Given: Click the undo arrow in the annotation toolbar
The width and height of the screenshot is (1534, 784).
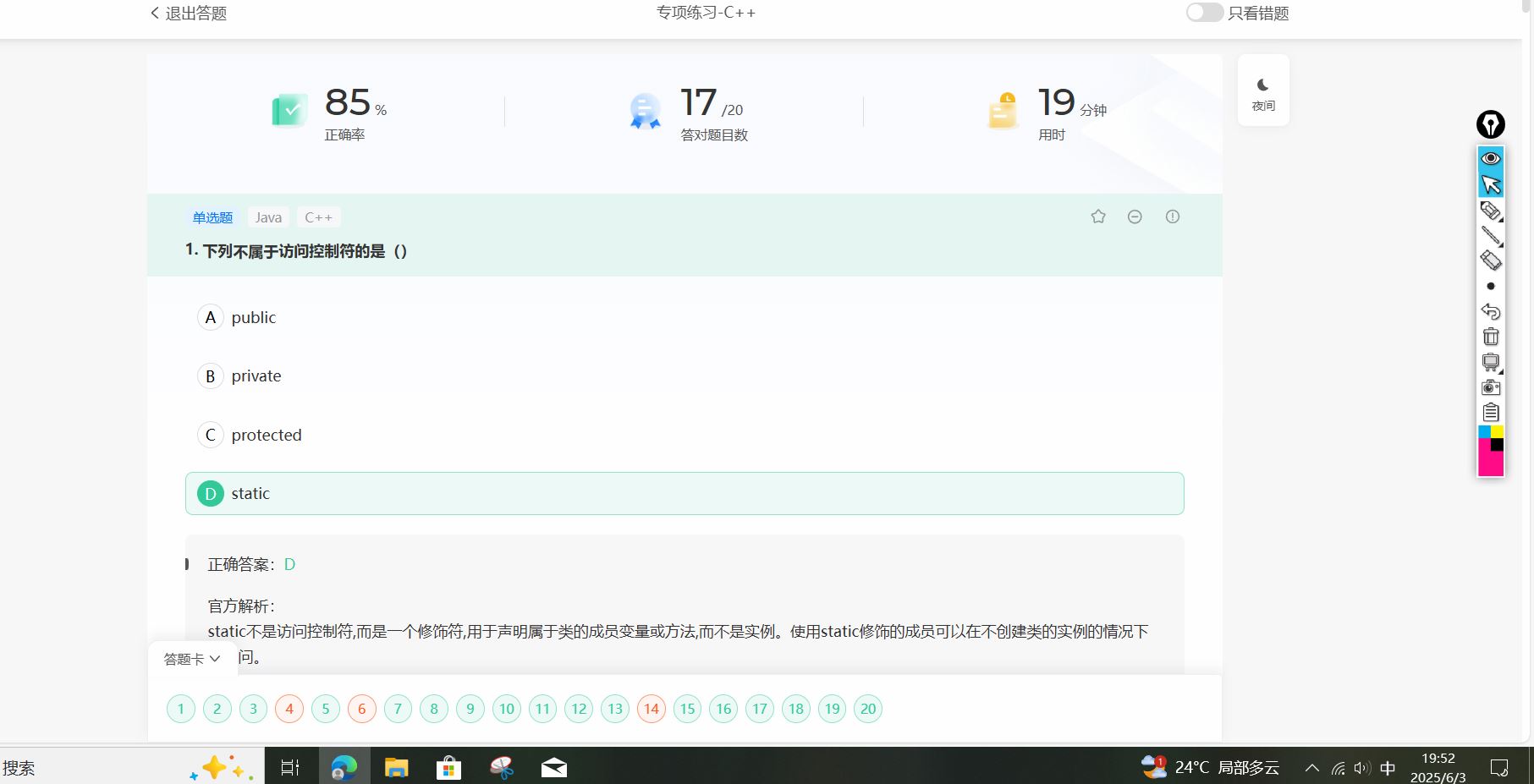Looking at the screenshot, I should click(x=1490, y=311).
